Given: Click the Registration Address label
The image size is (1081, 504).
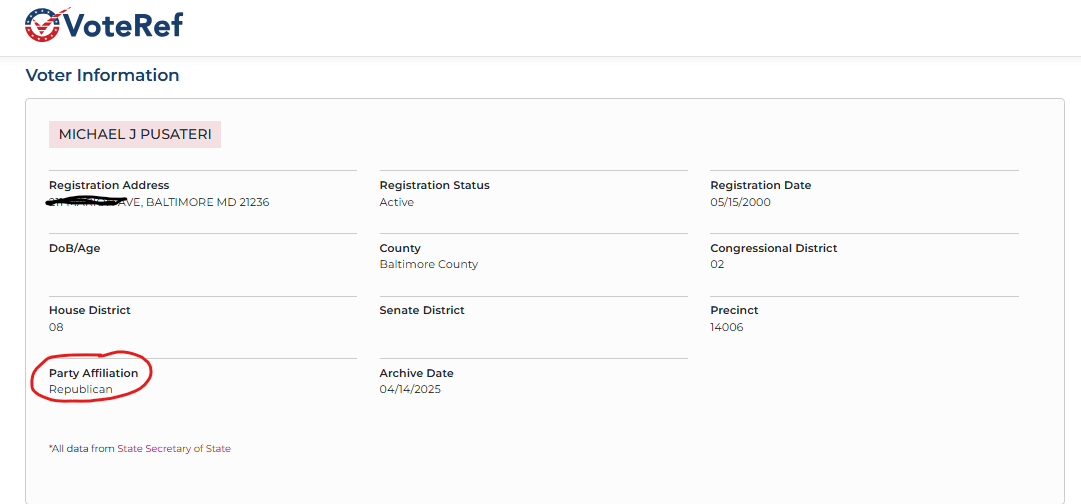Looking at the screenshot, I should click(109, 185).
